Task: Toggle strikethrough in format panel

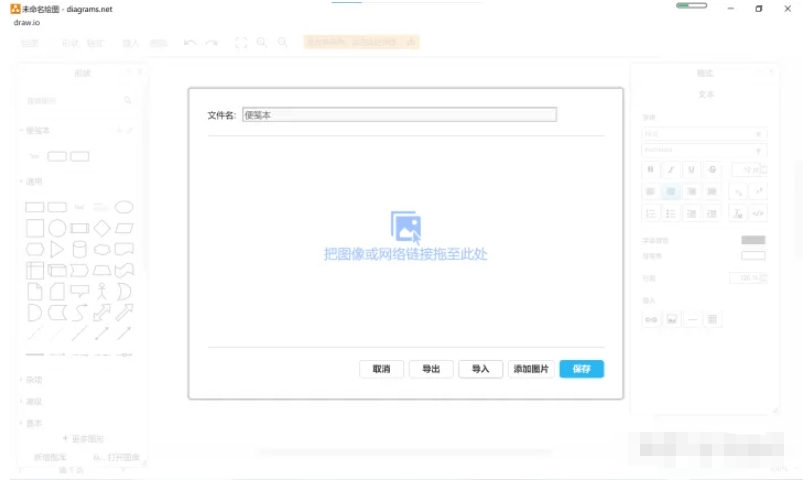Action: click(x=712, y=169)
